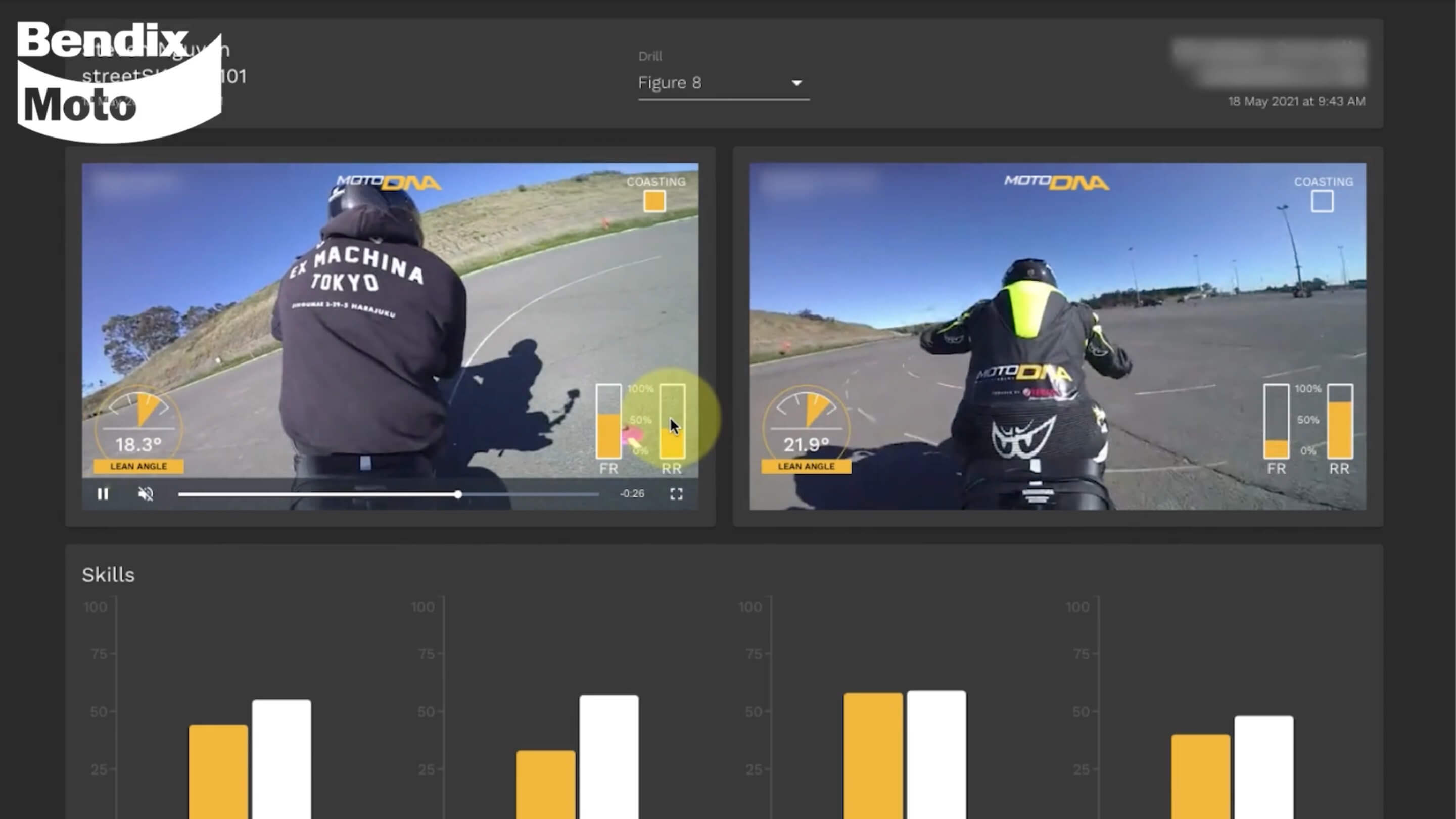Click the RR brake bar on left video

[x=672, y=422]
